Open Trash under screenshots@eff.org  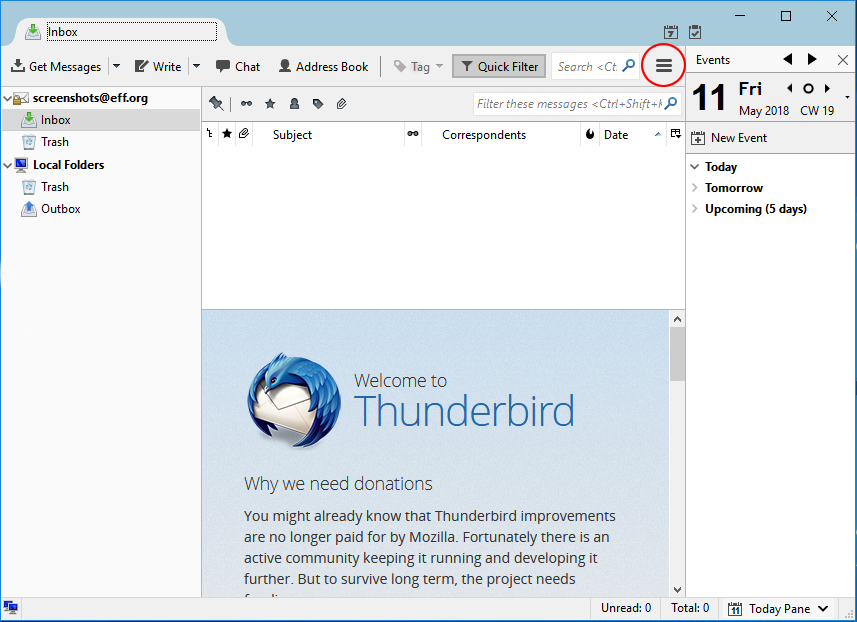[55, 142]
